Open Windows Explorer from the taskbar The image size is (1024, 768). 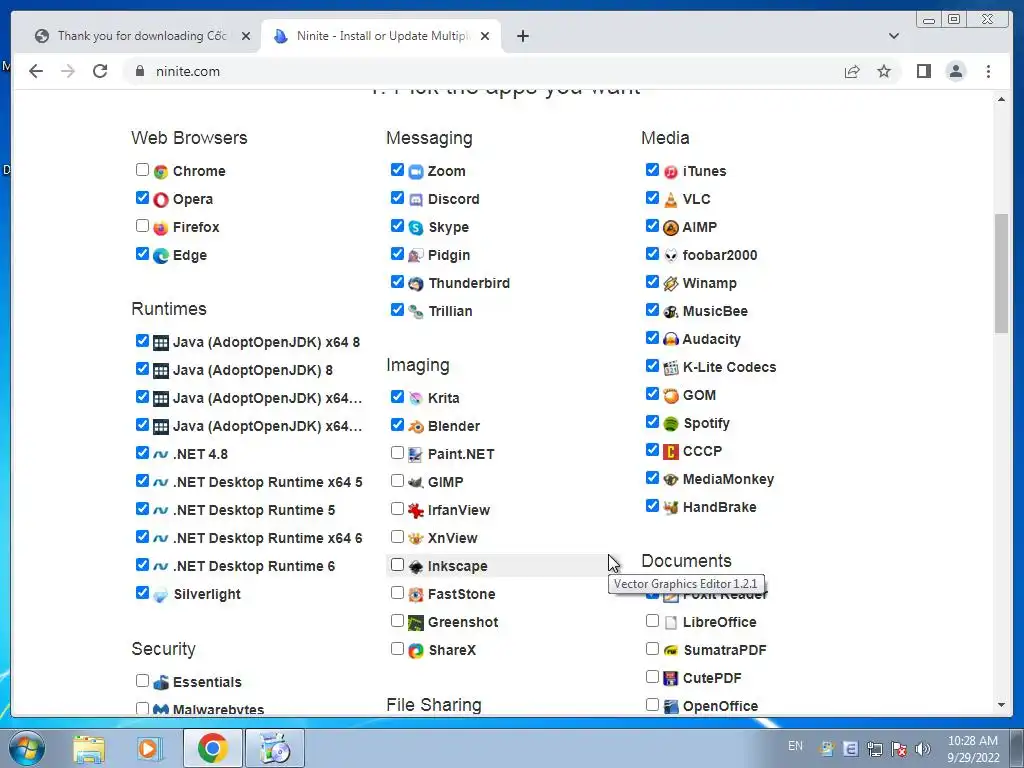[x=88, y=748]
